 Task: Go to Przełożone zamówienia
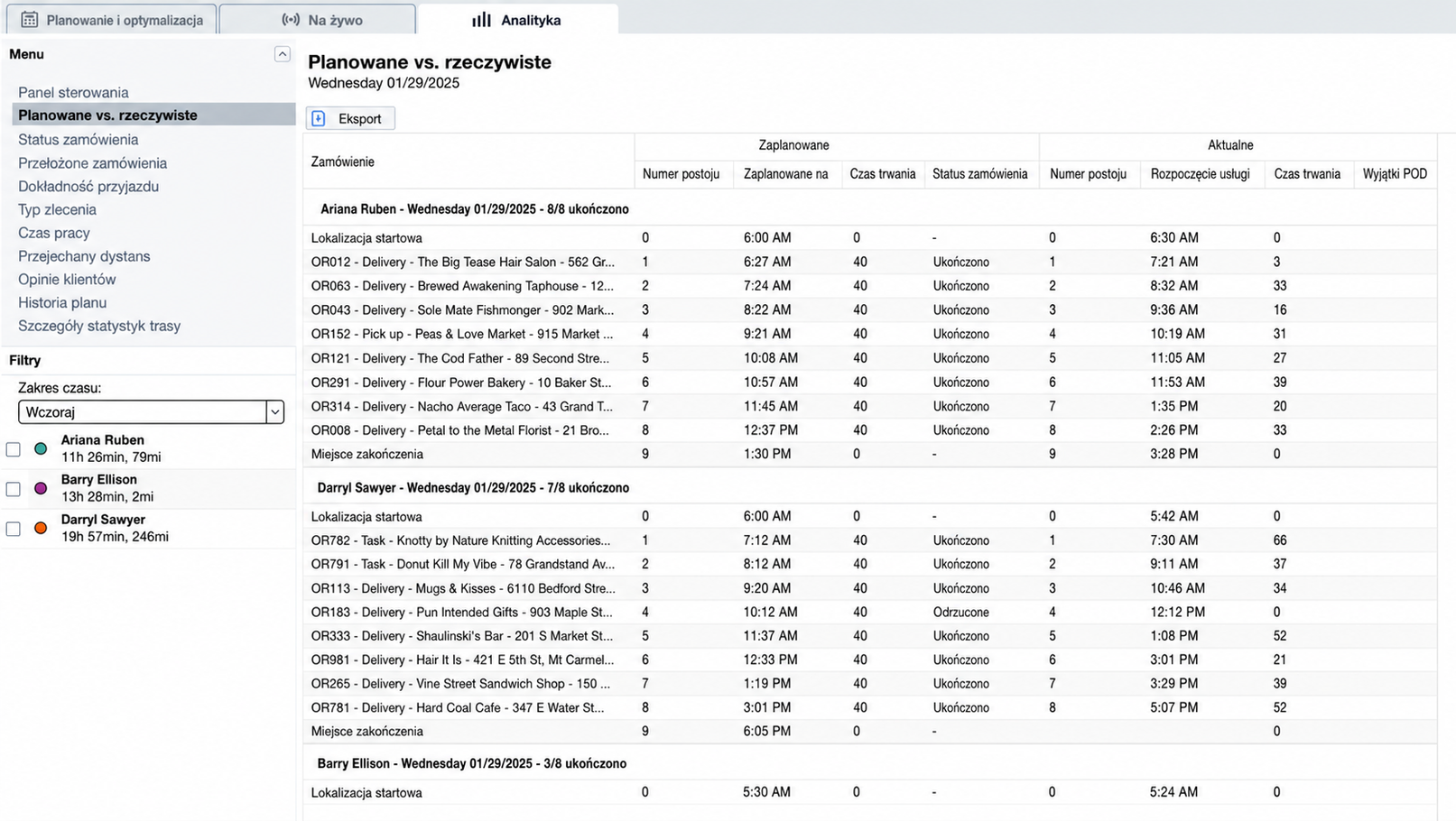(x=92, y=162)
